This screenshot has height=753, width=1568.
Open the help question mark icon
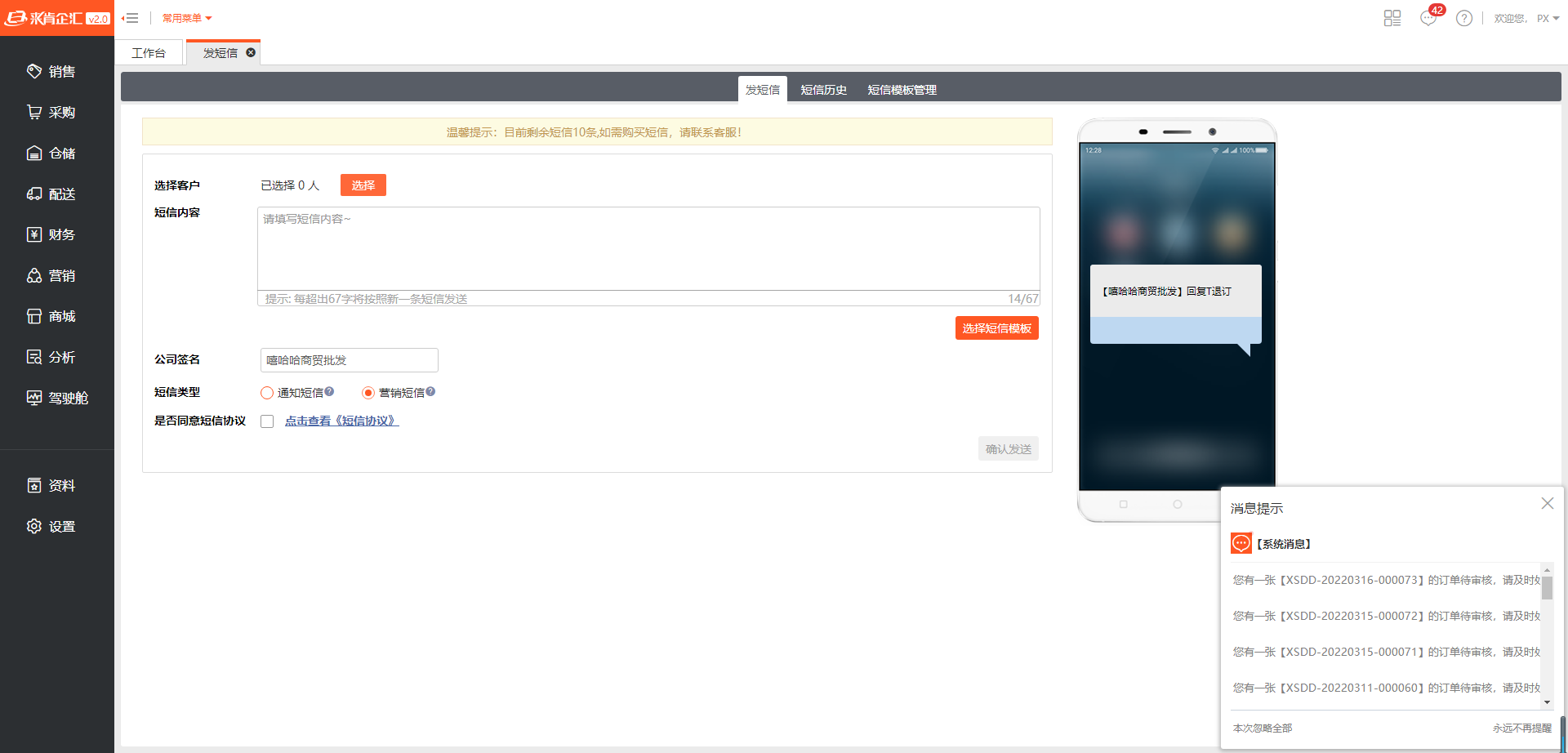1464,18
